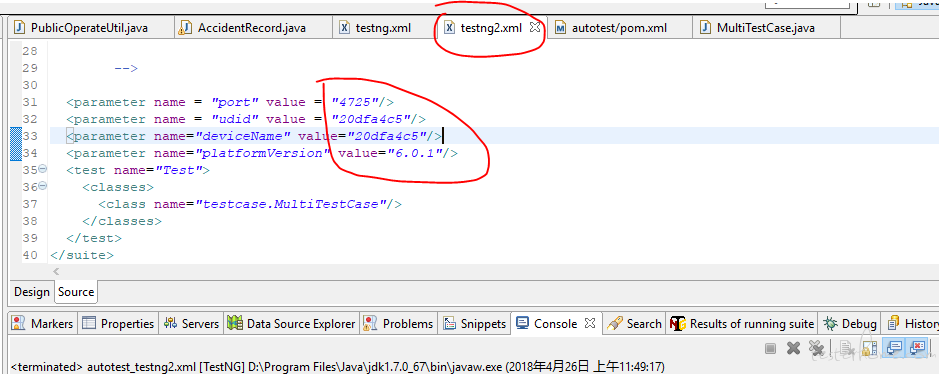The width and height of the screenshot is (939, 374).
Task: Open the Debug view tab
Action: [x=850, y=324]
